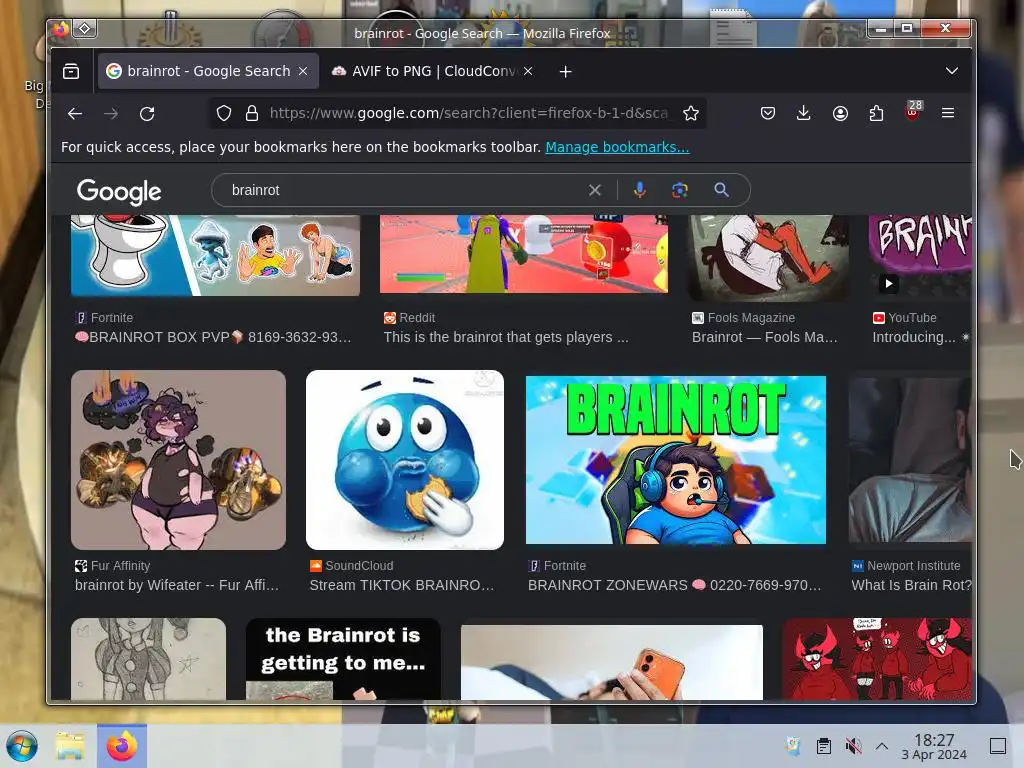Click the Firefox address bar URL
The image size is (1024, 768).
tap(468, 113)
